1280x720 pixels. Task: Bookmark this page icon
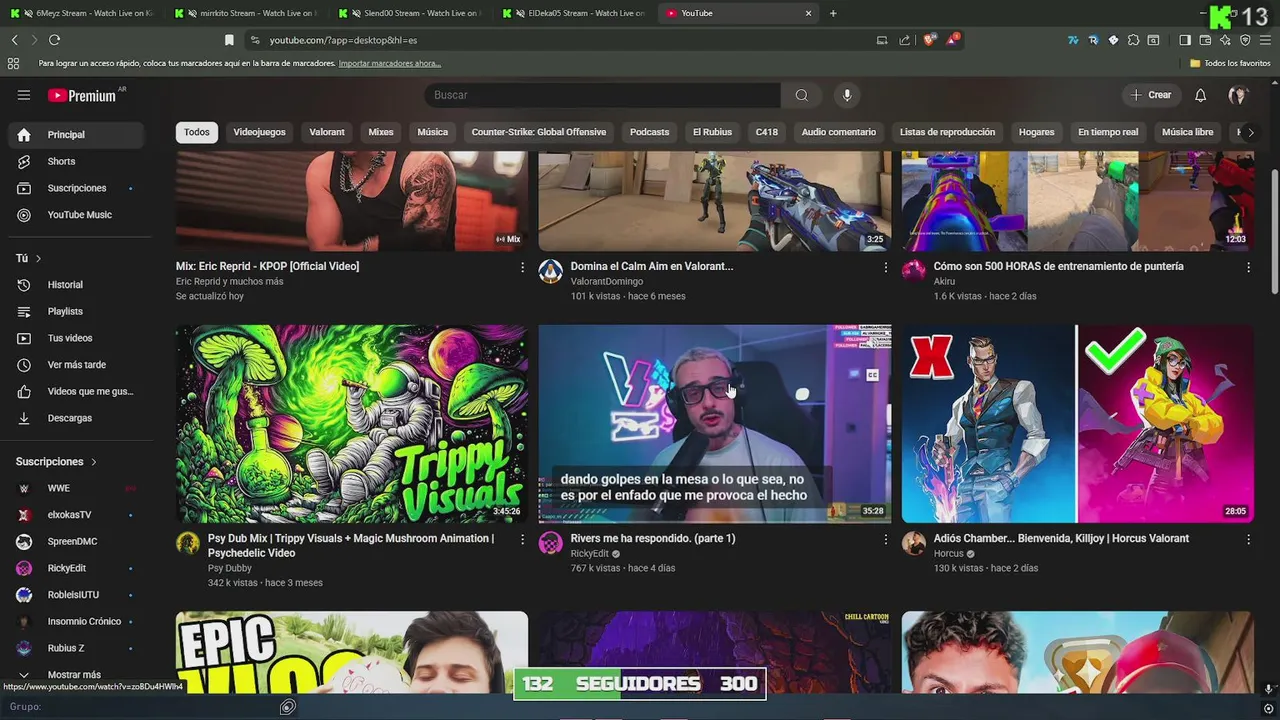(x=229, y=40)
